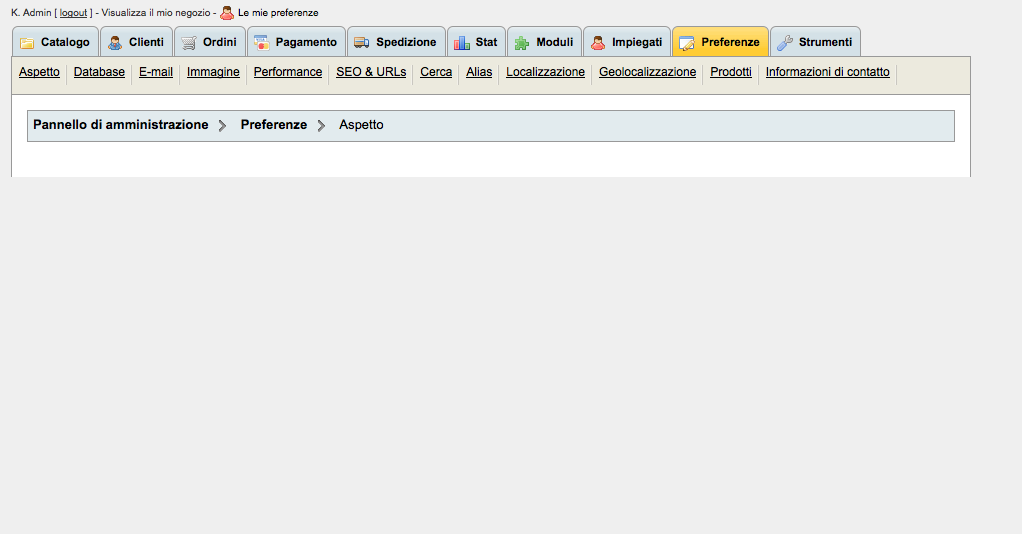This screenshot has width=1022, height=534.
Task: Click Pannello di amministrazione breadcrumb
Action: tap(121, 125)
